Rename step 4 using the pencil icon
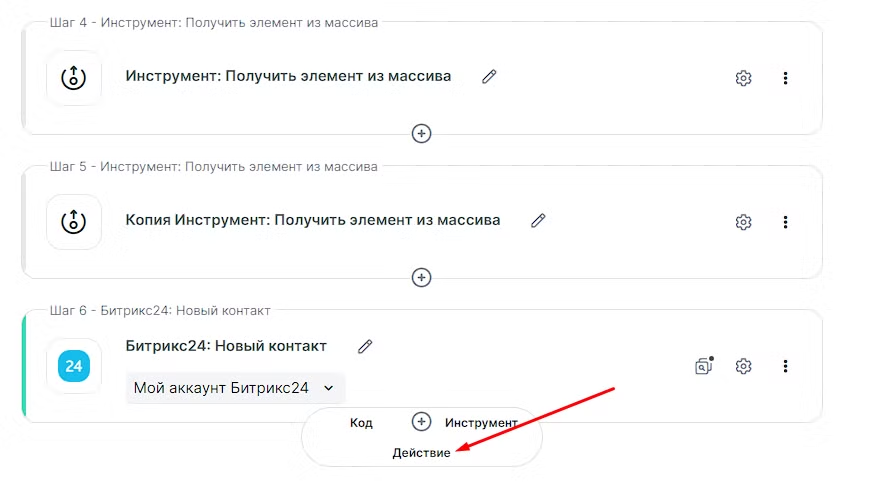Image resolution: width=879 pixels, height=483 pixels. tap(489, 77)
